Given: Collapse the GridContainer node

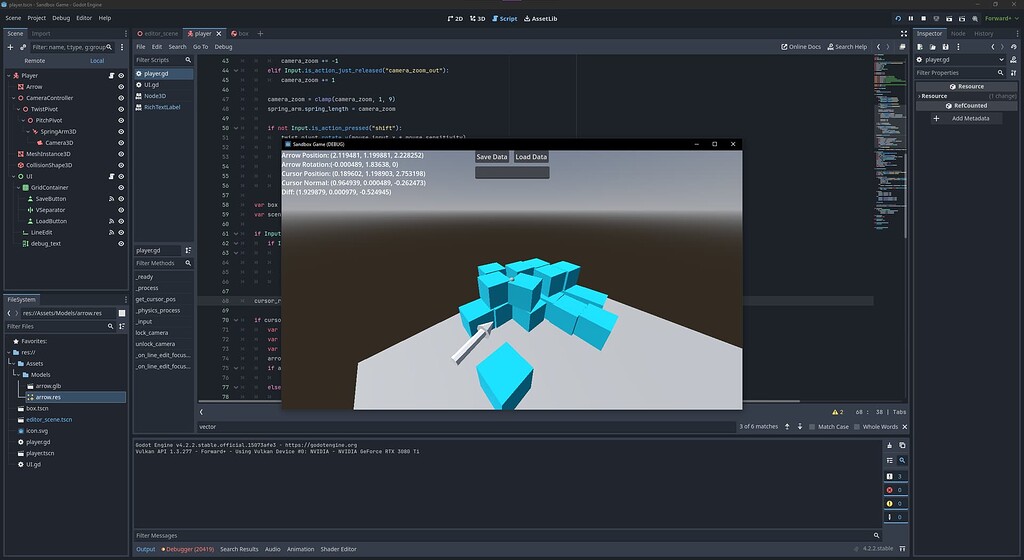Looking at the screenshot, I should [x=18, y=187].
